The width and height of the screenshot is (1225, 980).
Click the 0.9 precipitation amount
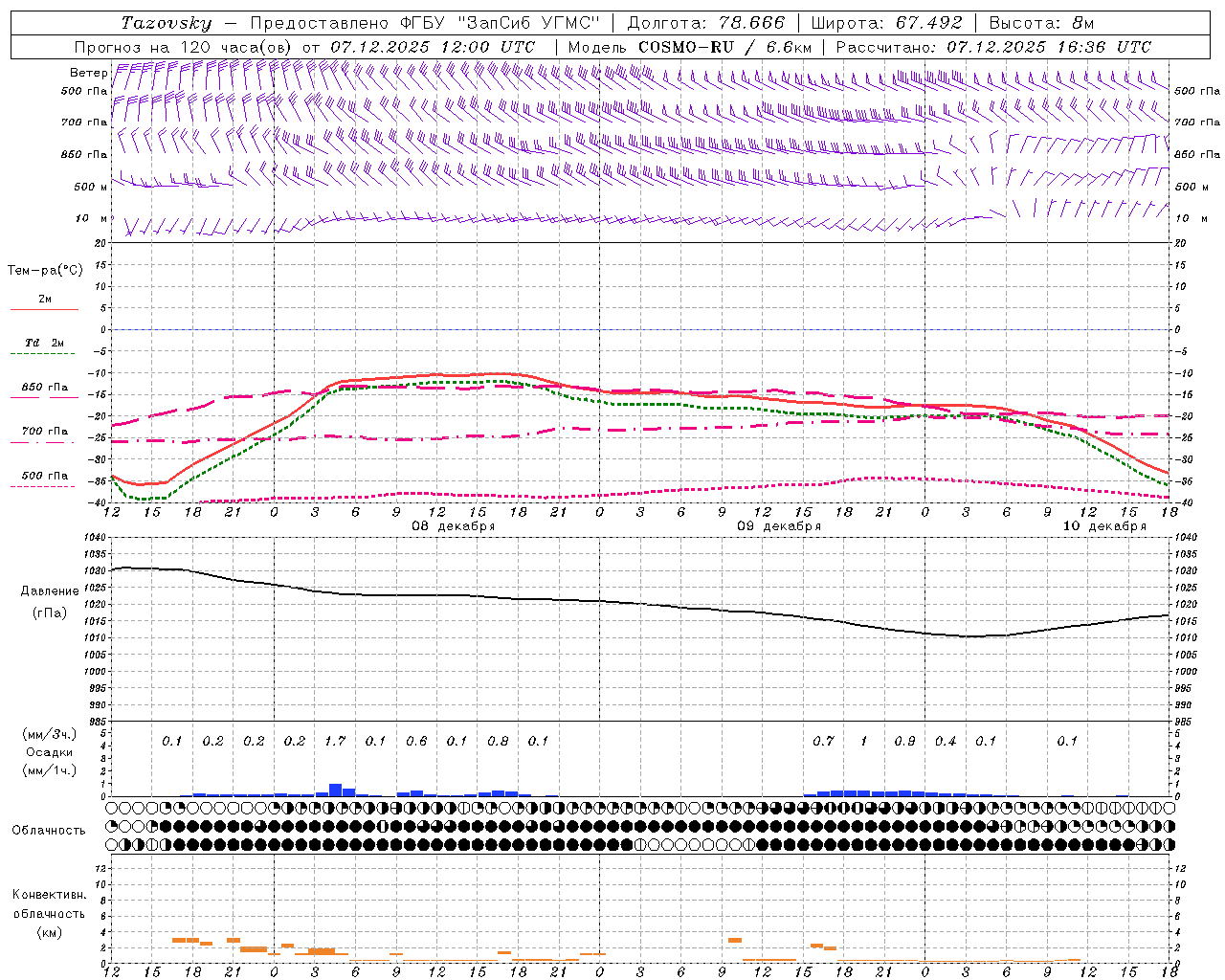pos(904,741)
